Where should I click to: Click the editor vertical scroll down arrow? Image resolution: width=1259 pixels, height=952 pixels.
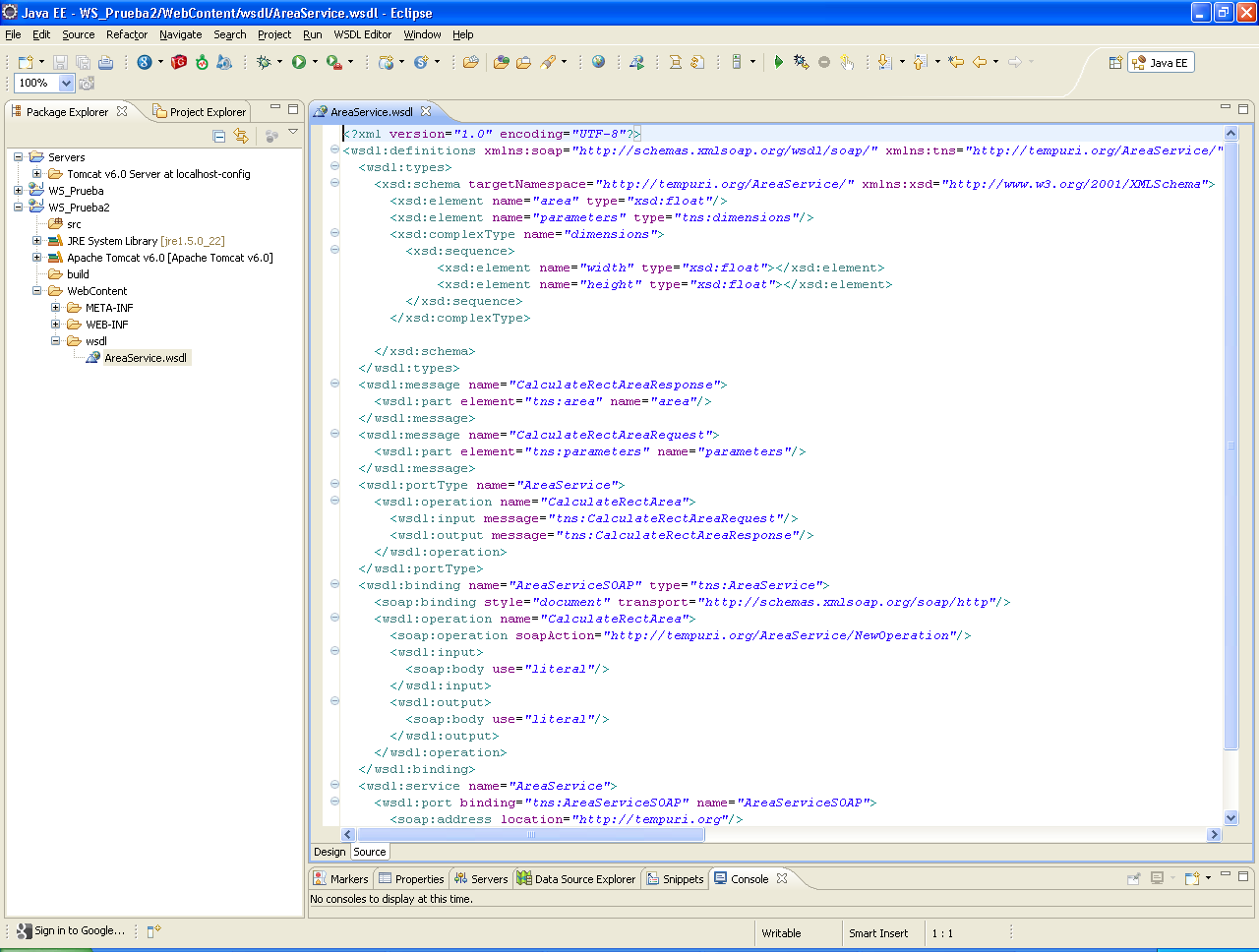pos(1230,818)
